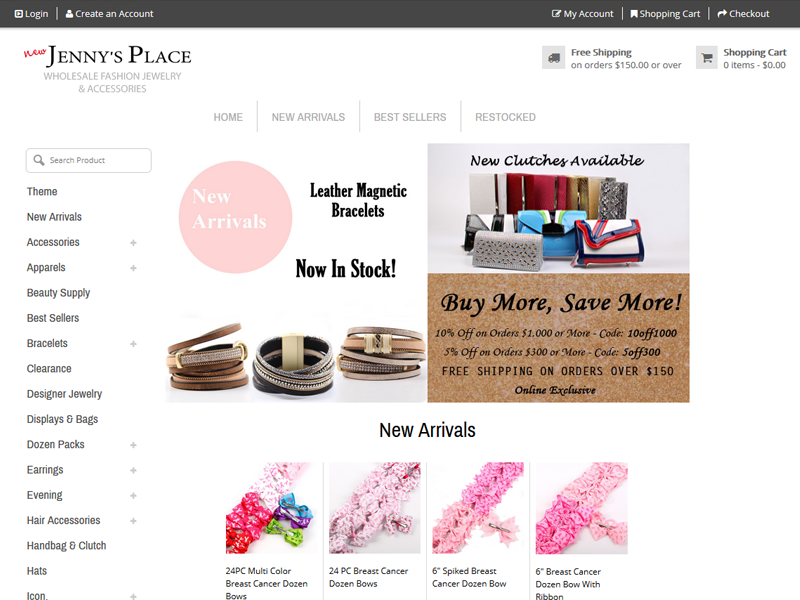This screenshot has height=600, width=800.
Task: Expand the Earrings category
Action: (133, 470)
